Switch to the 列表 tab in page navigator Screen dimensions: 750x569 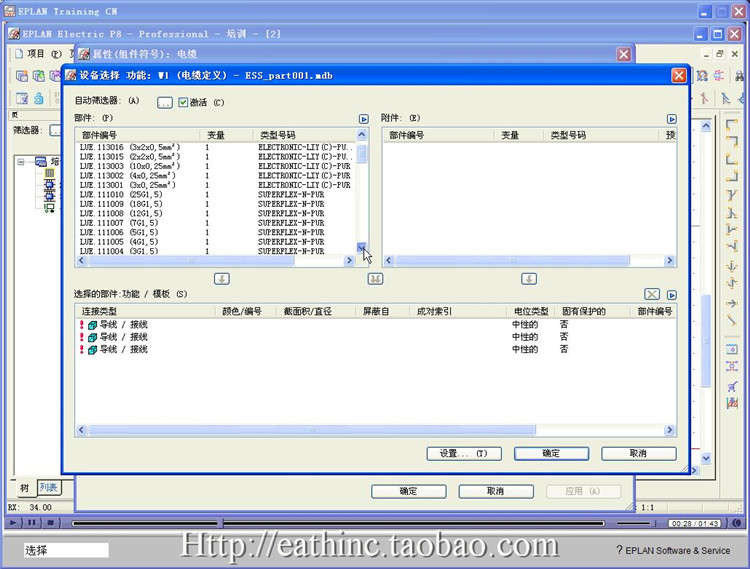coord(48,487)
